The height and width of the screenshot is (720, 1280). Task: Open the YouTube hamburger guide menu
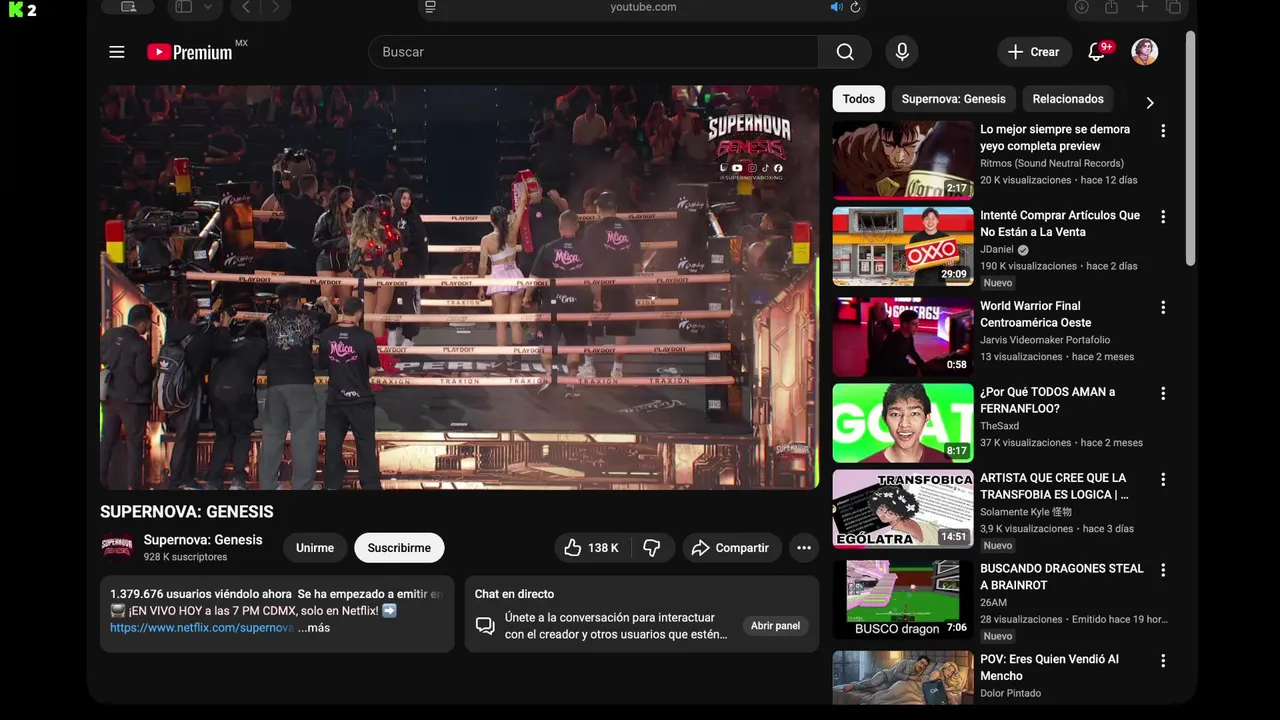click(x=117, y=52)
